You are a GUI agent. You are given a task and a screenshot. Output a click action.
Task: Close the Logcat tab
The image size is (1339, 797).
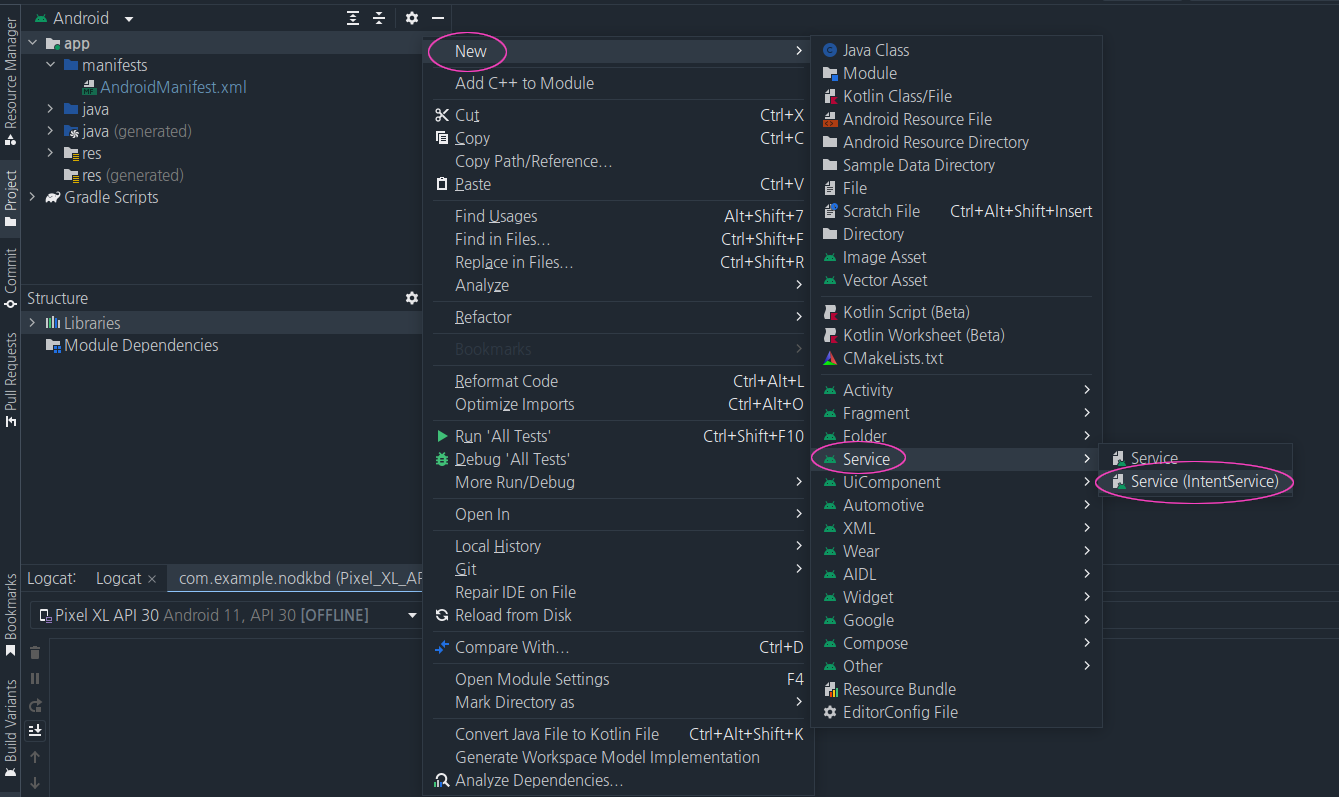tap(152, 579)
